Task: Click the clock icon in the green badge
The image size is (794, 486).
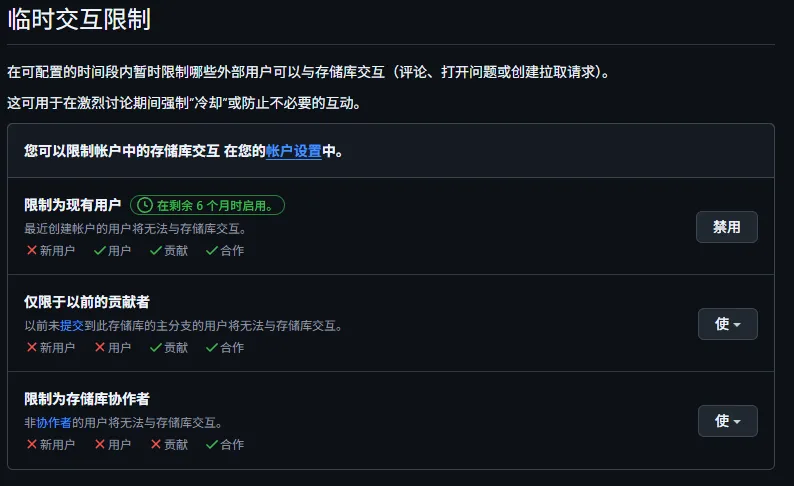Action: click(145, 205)
